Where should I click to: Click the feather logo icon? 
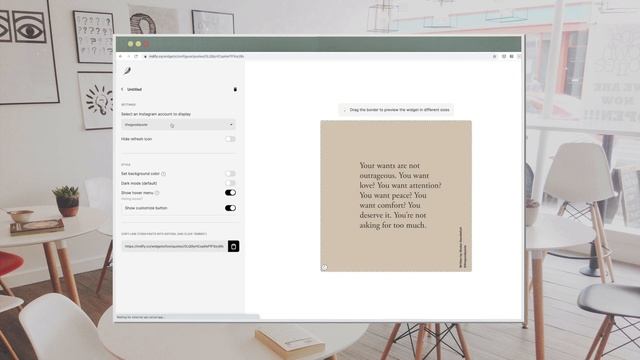(127, 71)
